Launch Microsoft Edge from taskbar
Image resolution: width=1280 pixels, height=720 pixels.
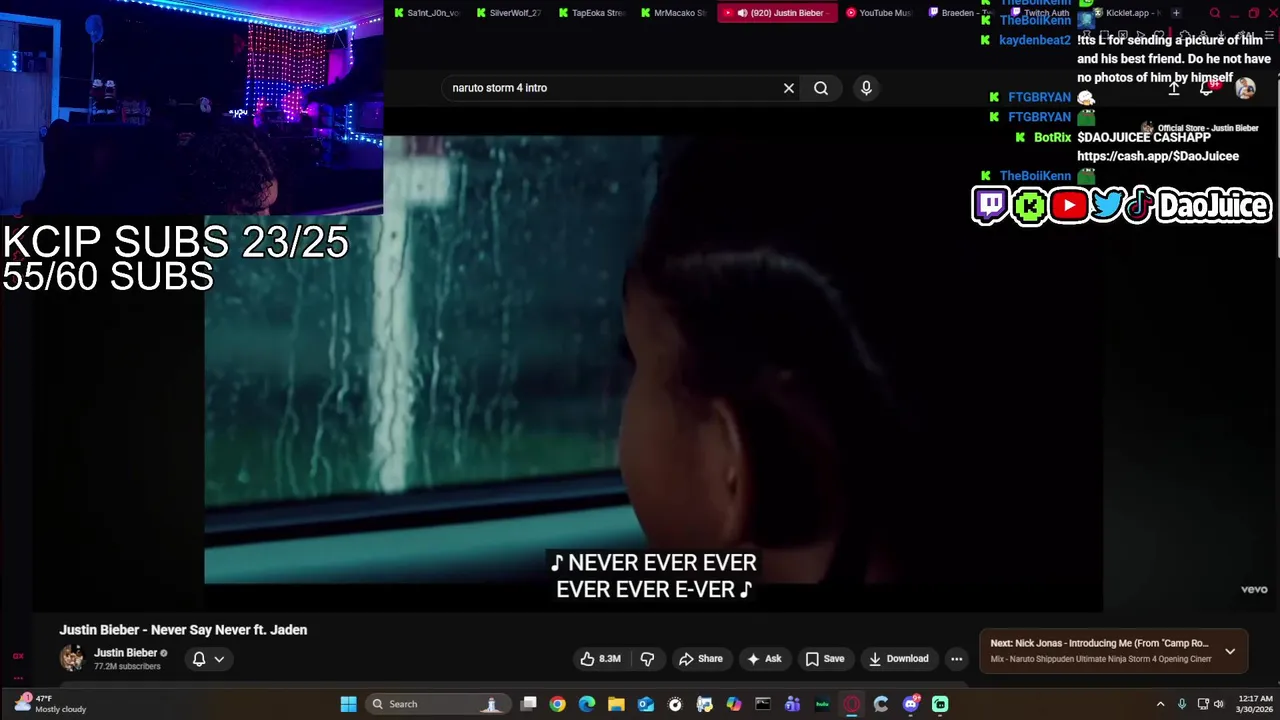587,704
